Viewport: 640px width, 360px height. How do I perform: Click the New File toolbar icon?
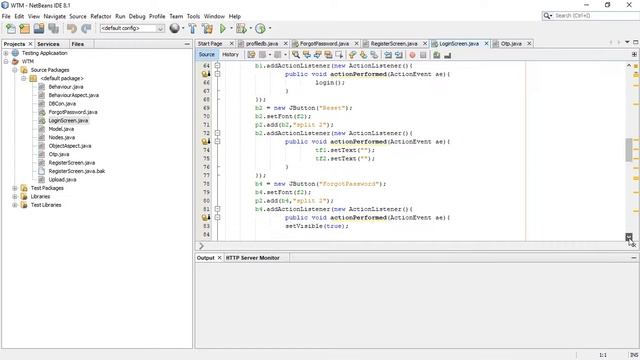tap(11, 29)
